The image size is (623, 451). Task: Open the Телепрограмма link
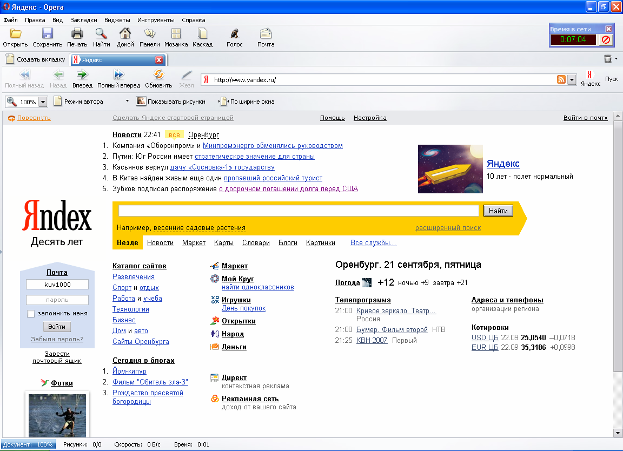tap(363, 300)
